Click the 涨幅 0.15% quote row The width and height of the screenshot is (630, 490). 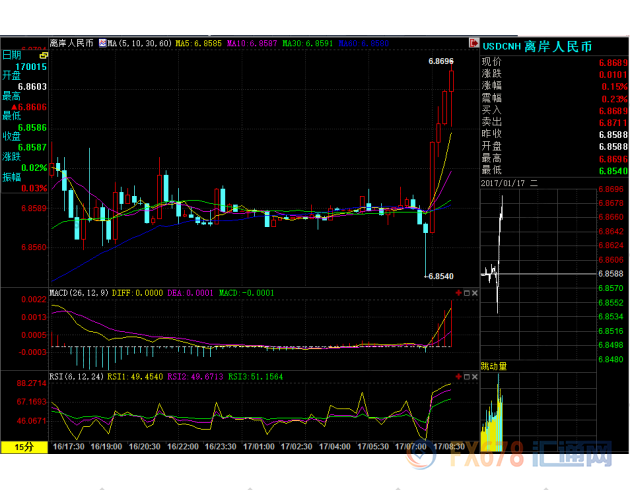(554, 86)
